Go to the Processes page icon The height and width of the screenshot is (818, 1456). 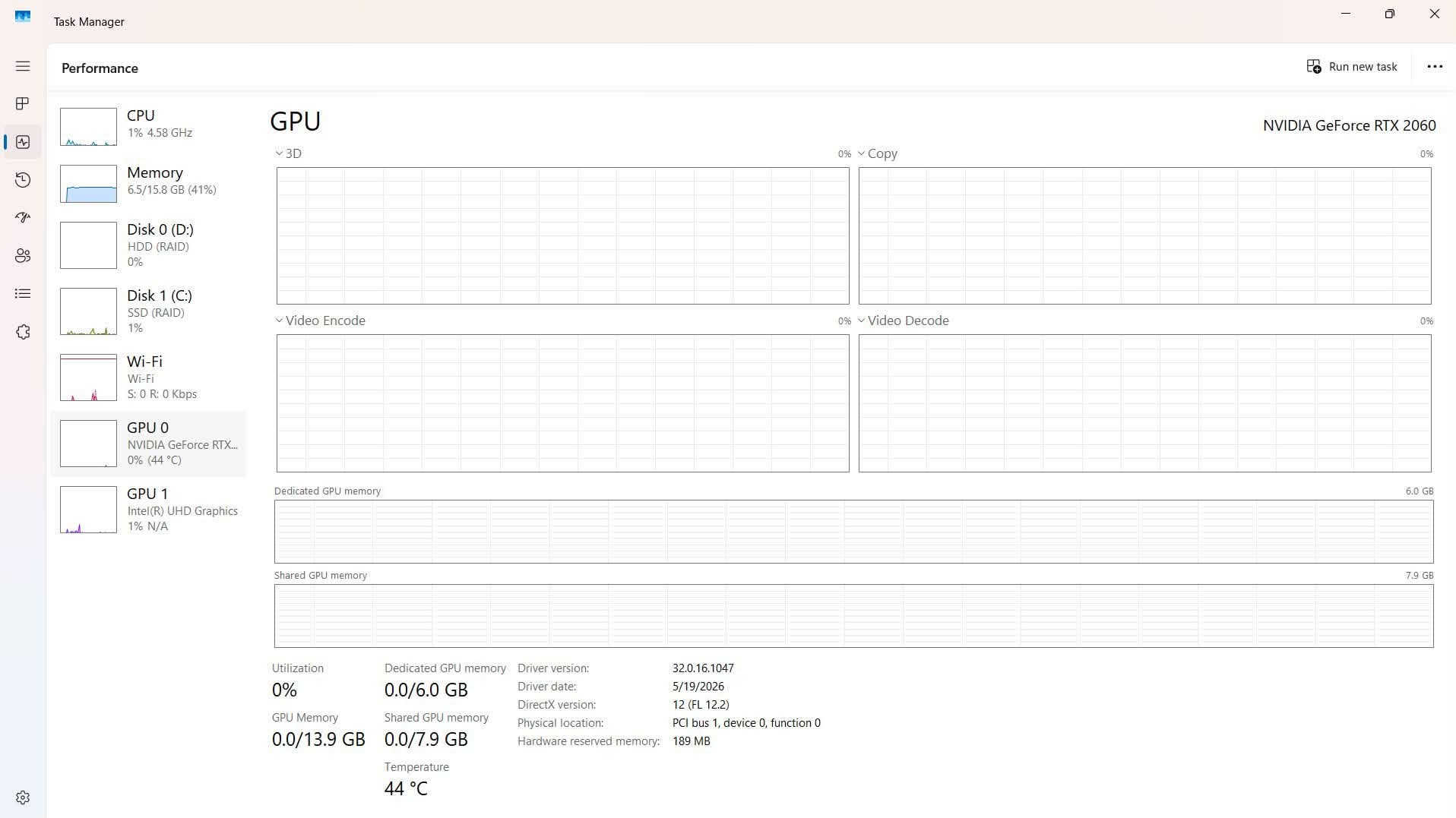coord(23,103)
